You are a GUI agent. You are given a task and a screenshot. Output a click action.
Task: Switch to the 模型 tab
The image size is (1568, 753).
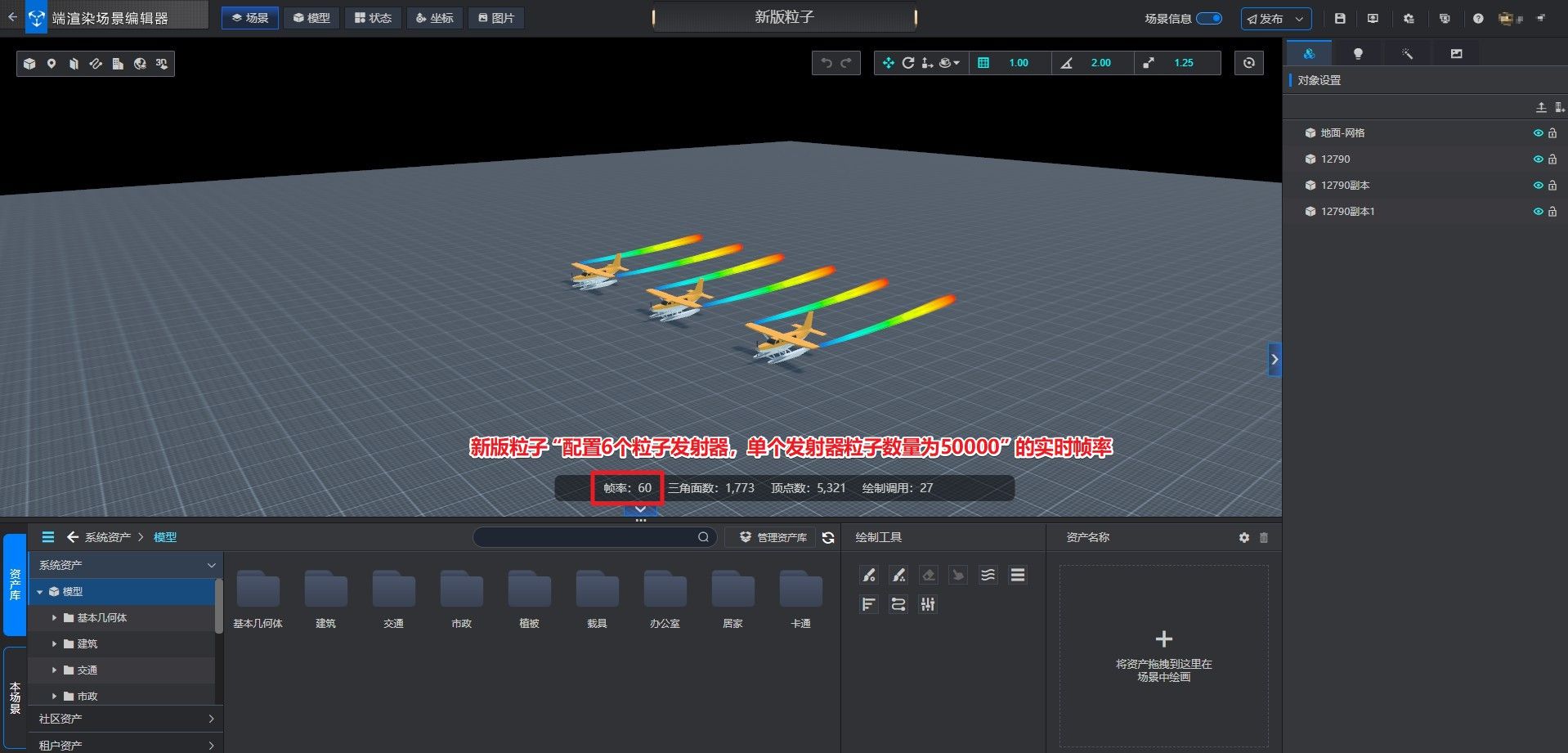pos(312,18)
